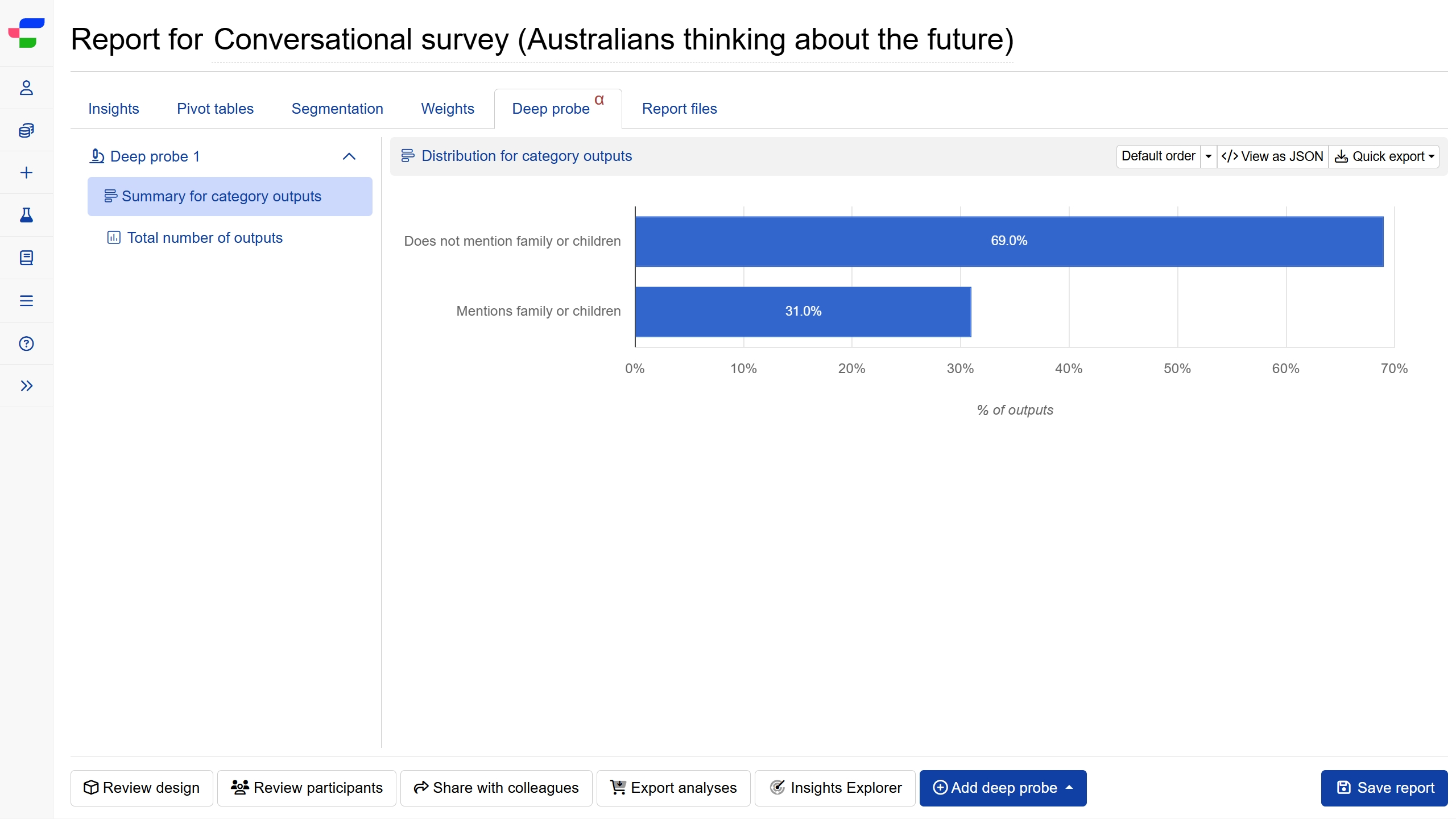1456x819 pixels.
Task: Open the Deep probe 1 heading
Action: [x=155, y=156]
